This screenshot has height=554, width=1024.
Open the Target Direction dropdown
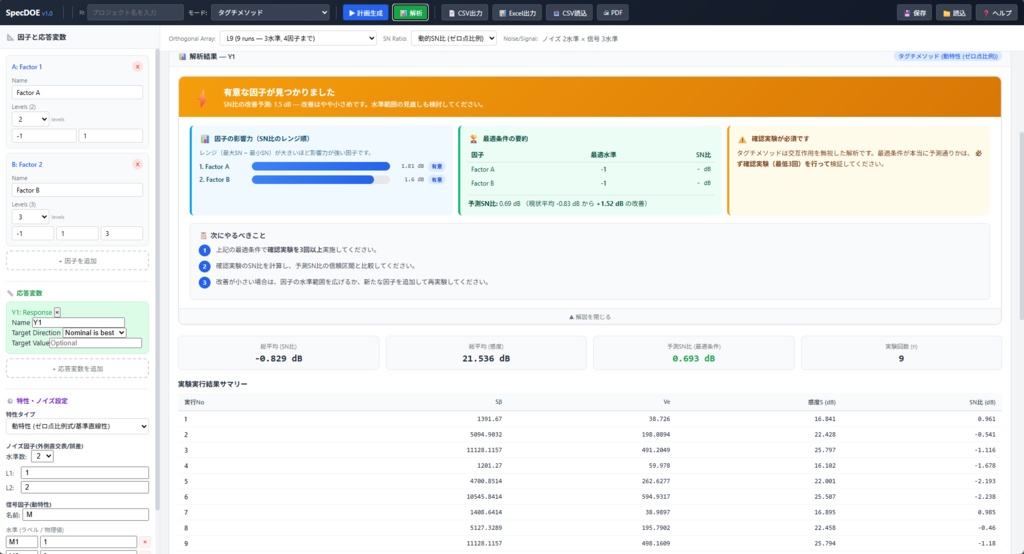[94, 333]
